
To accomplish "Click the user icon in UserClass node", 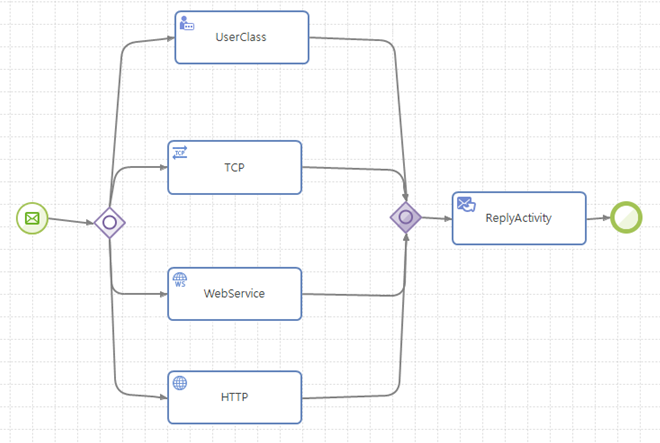I will click(x=187, y=24).
